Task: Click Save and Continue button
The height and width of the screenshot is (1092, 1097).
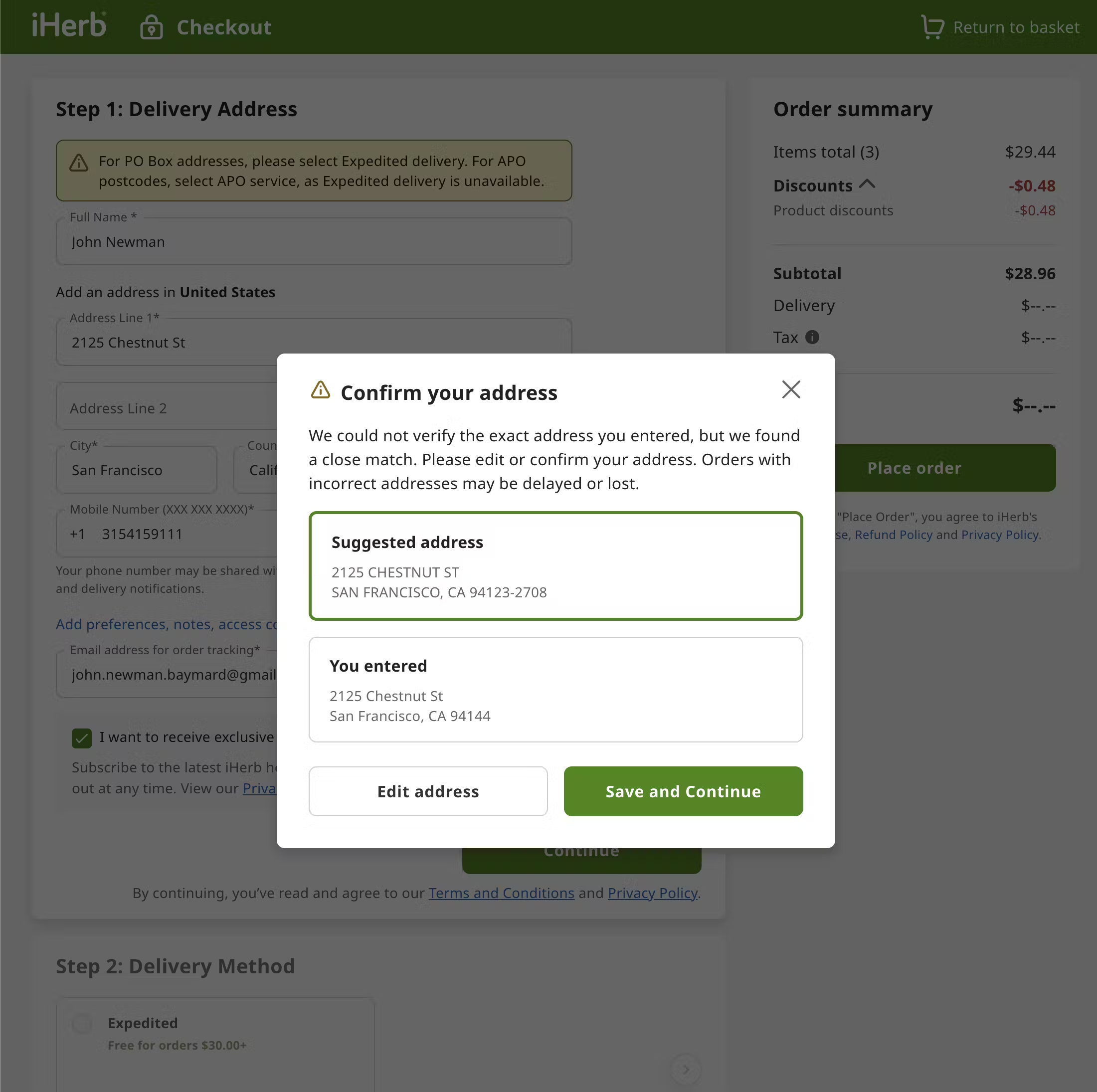Action: pyautogui.click(x=683, y=791)
